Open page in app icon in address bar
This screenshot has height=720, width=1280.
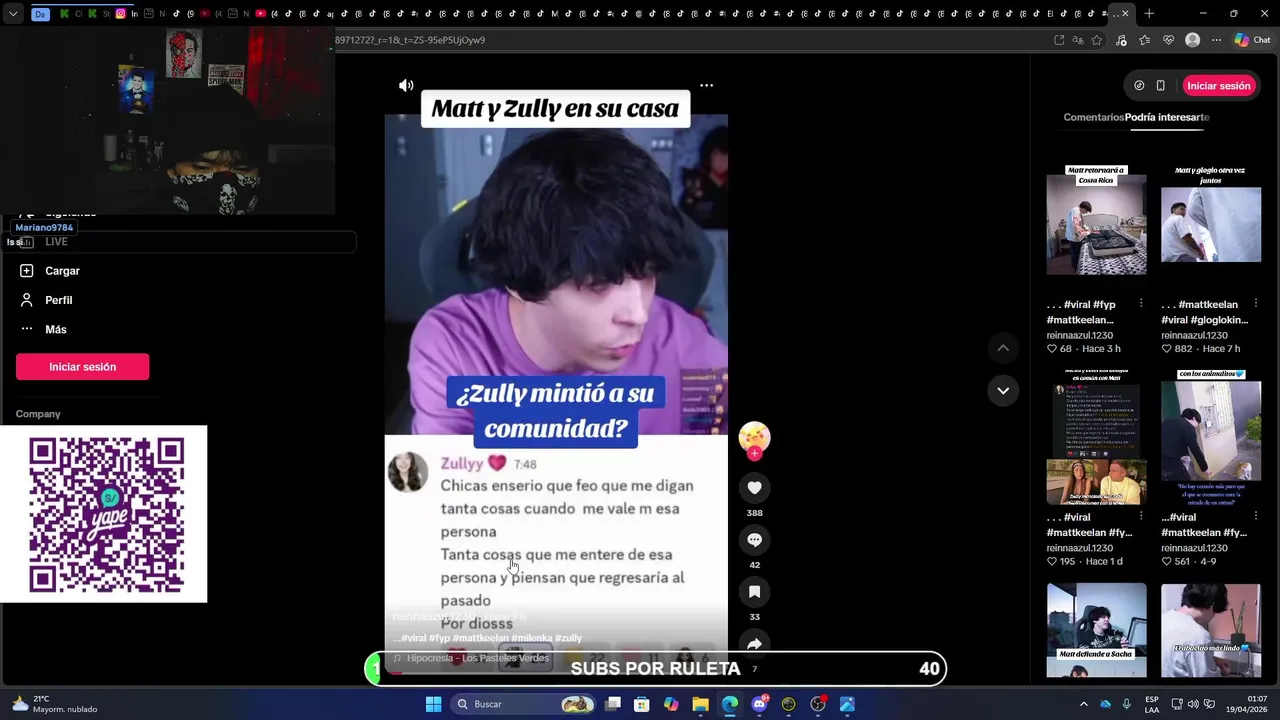coord(1059,40)
